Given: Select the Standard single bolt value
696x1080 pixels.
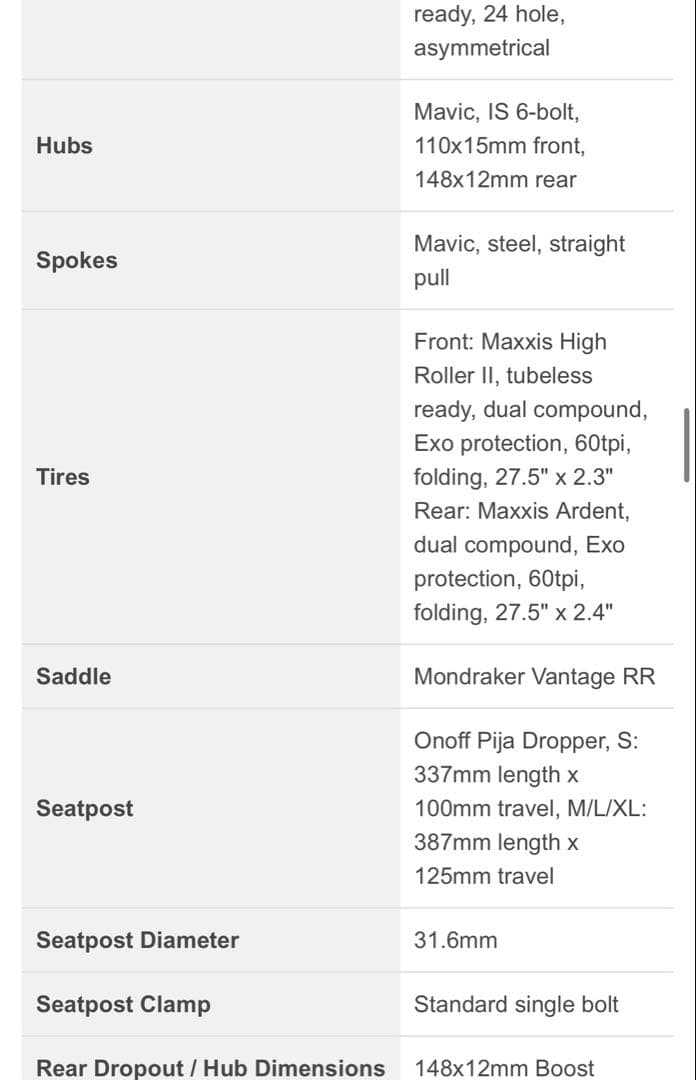Looking at the screenshot, I should [516, 1004].
